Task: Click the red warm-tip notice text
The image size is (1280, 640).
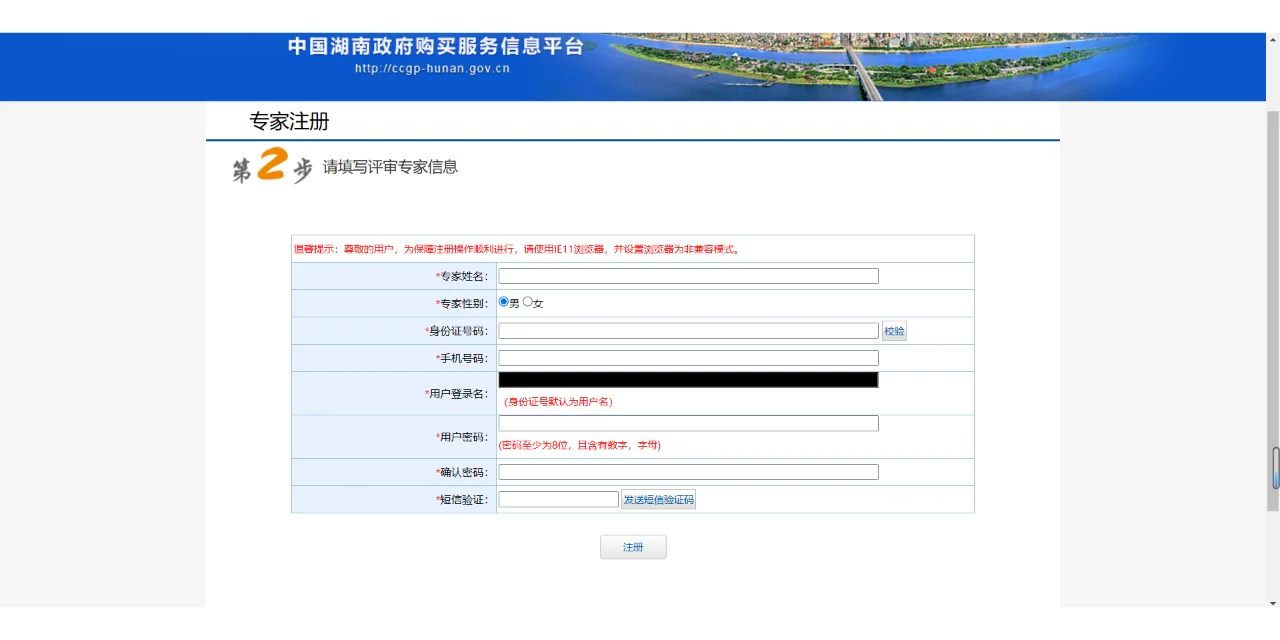Action: pos(516,249)
